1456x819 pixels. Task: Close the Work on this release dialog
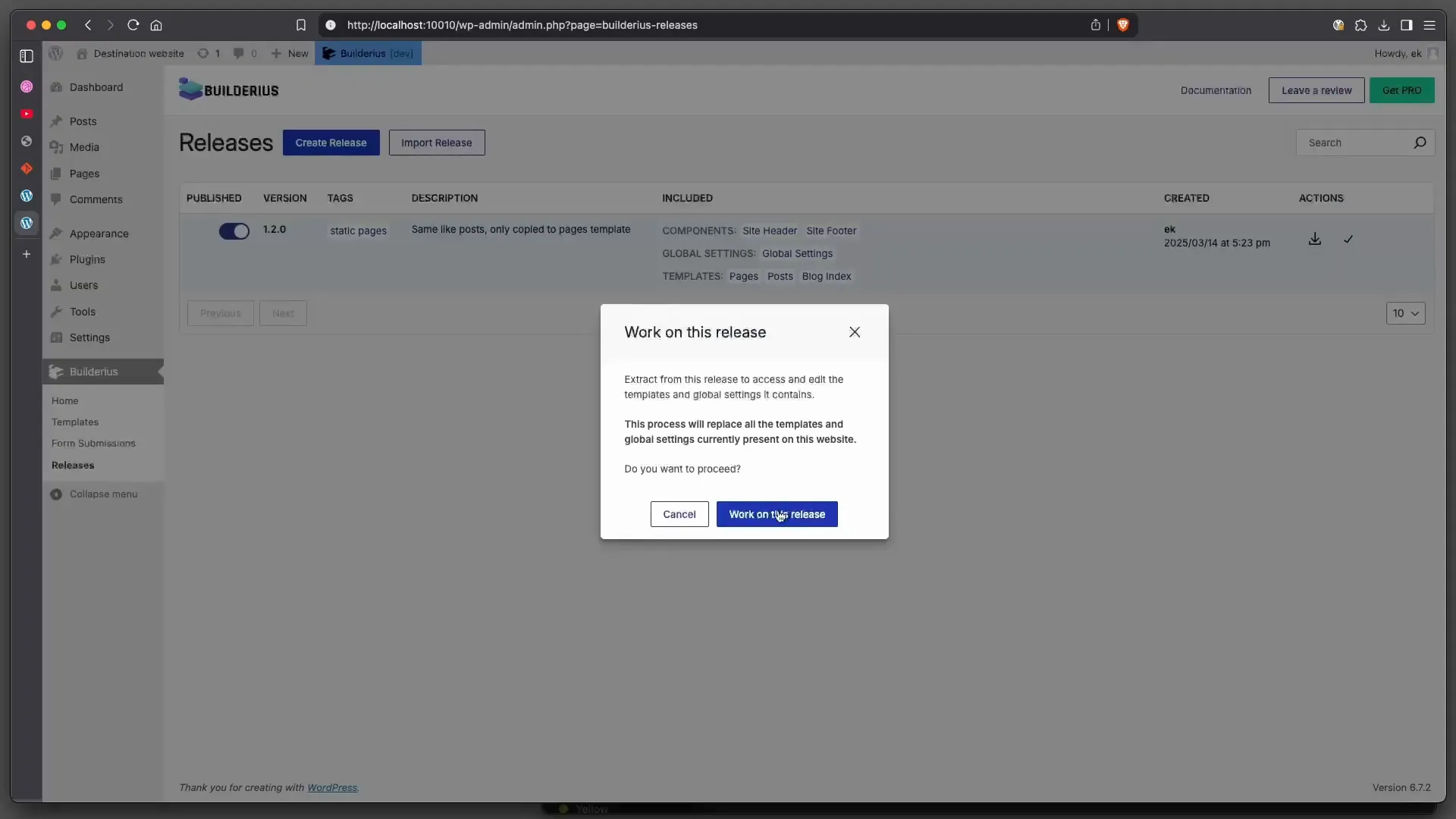(x=855, y=332)
